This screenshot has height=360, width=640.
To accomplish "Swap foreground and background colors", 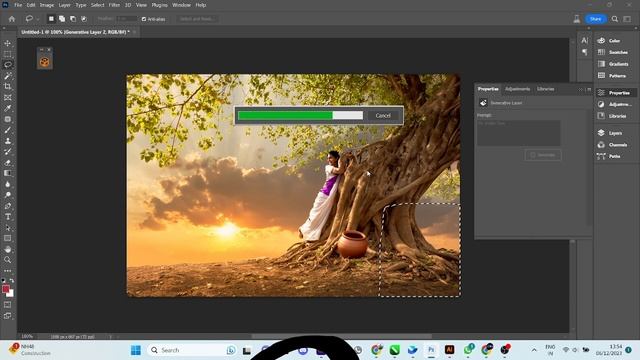I will click(x=12, y=281).
